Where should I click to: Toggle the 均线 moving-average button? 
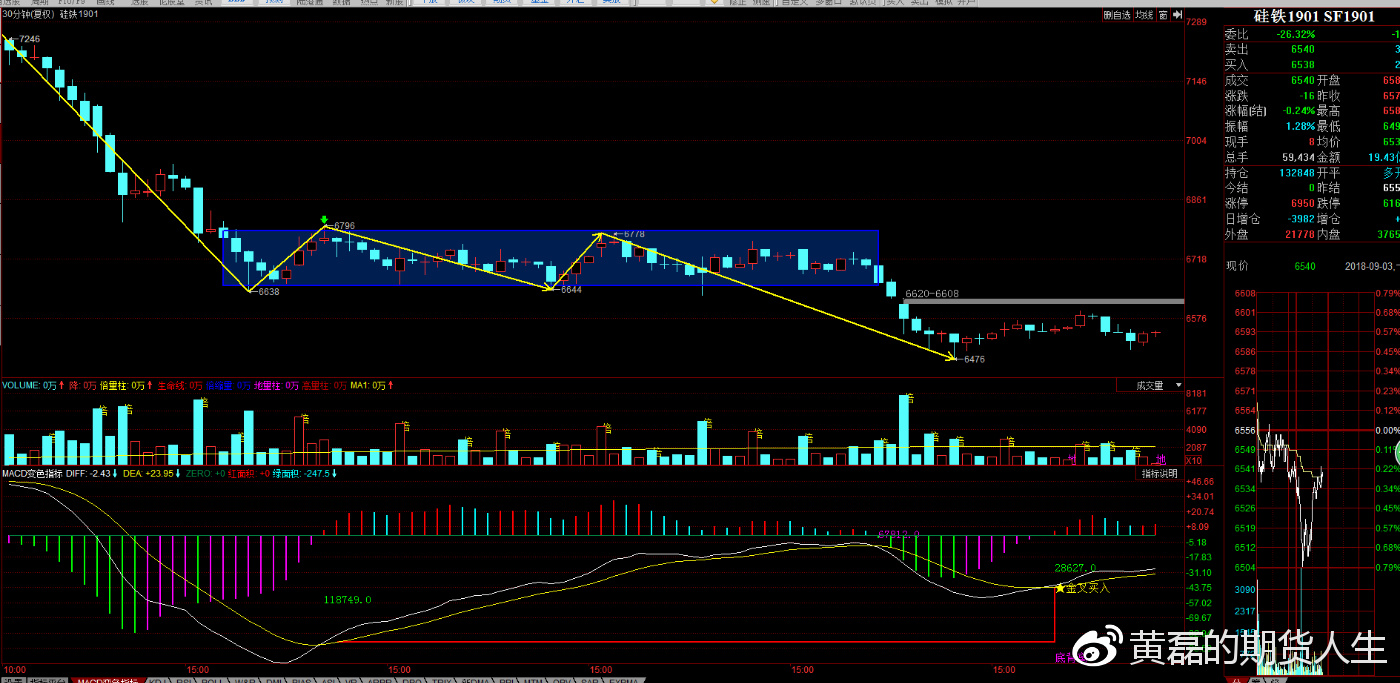(x=1144, y=15)
